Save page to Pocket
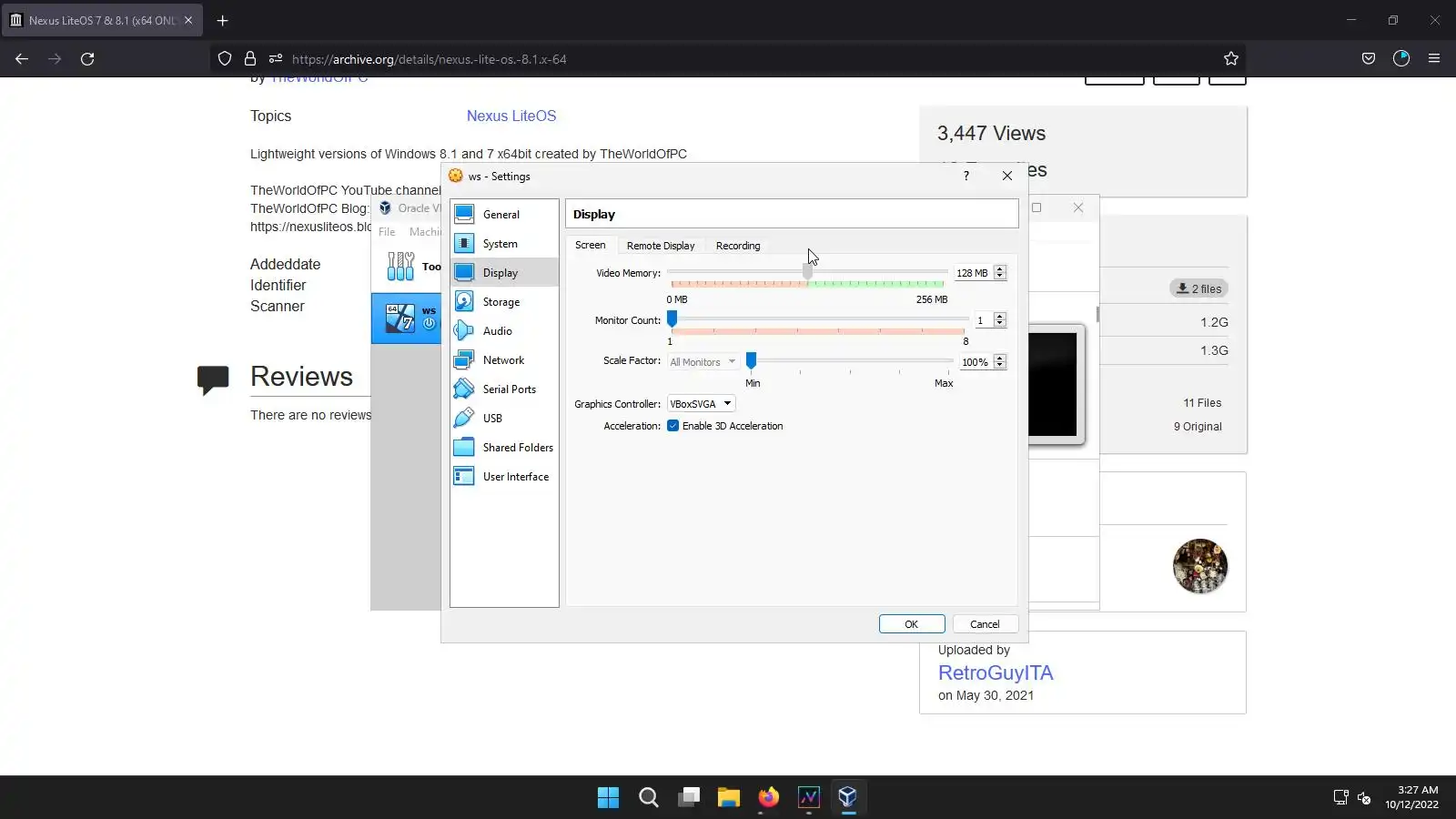Viewport: 1456px width, 819px height. (x=1369, y=59)
